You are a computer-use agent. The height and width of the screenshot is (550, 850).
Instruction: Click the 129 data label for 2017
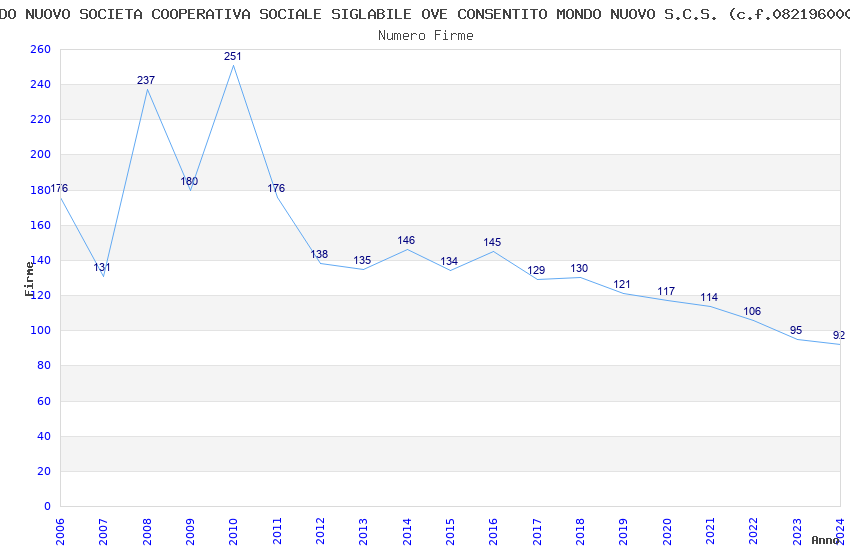click(x=536, y=270)
